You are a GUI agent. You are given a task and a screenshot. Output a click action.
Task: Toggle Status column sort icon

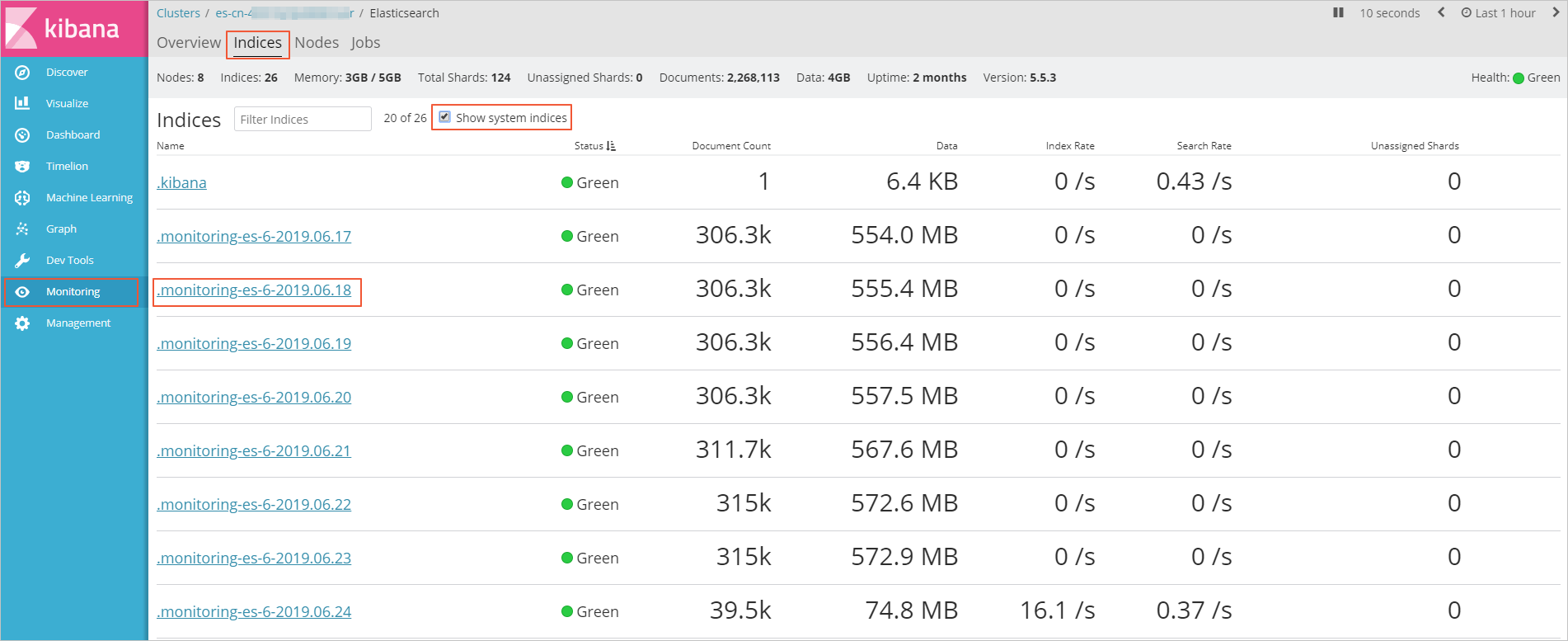[x=611, y=146]
